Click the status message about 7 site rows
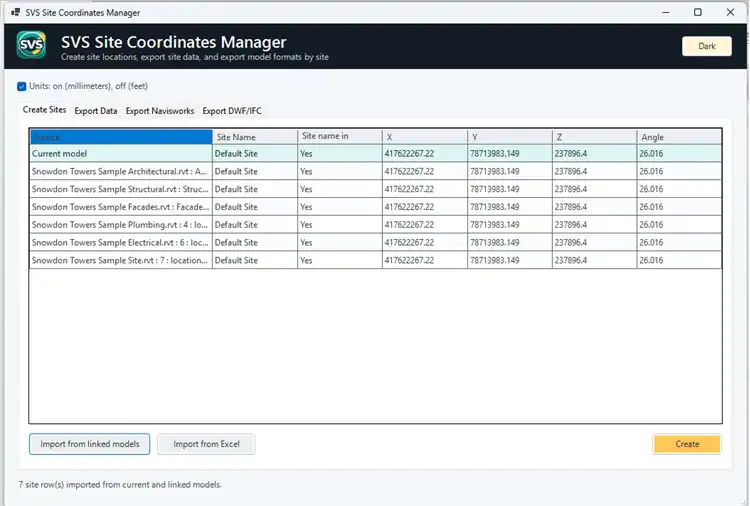Viewport: 750px width, 506px height. [x=120, y=484]
